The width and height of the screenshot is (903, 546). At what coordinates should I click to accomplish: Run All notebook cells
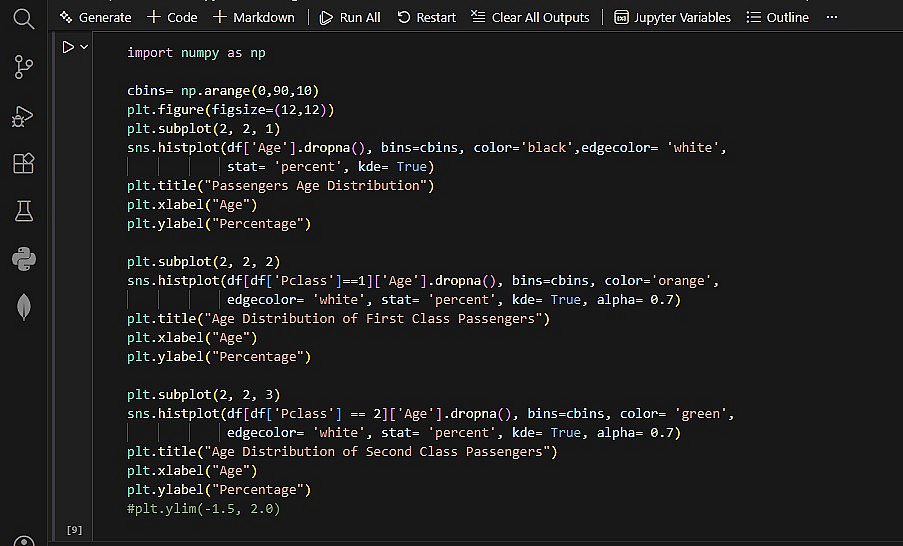[x=350, y=17]
